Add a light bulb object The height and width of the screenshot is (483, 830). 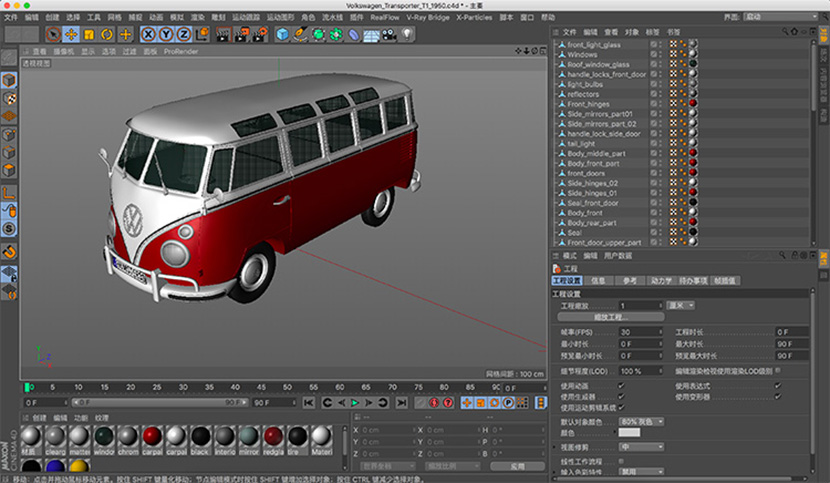click(x=407, y=35)
